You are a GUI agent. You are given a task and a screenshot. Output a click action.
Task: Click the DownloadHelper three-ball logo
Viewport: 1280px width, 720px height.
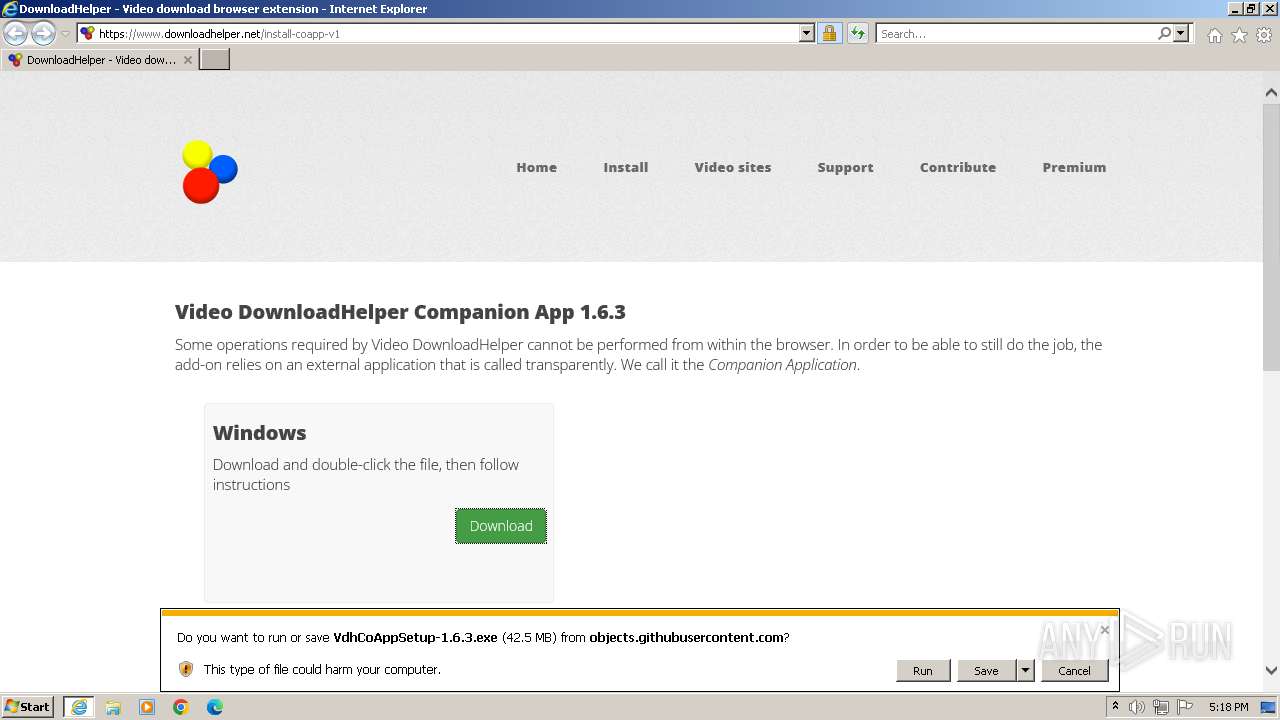coord(209,171)
